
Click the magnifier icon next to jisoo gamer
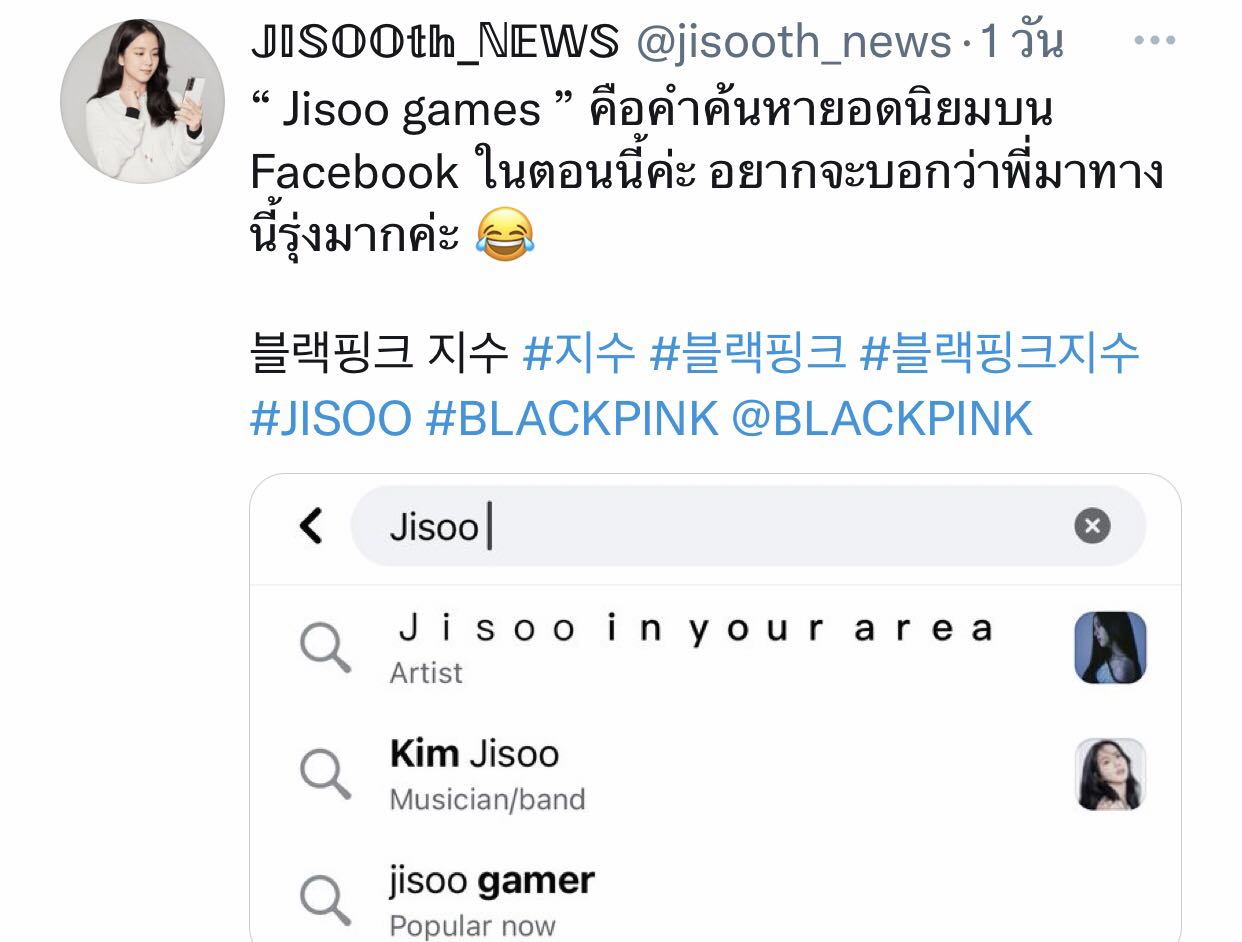click(x=325, y=899)
